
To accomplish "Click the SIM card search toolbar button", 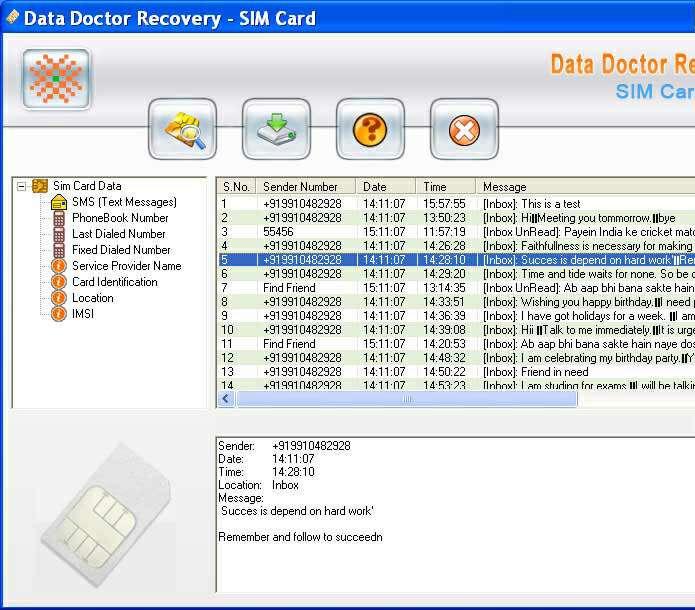I will point(183,129).
